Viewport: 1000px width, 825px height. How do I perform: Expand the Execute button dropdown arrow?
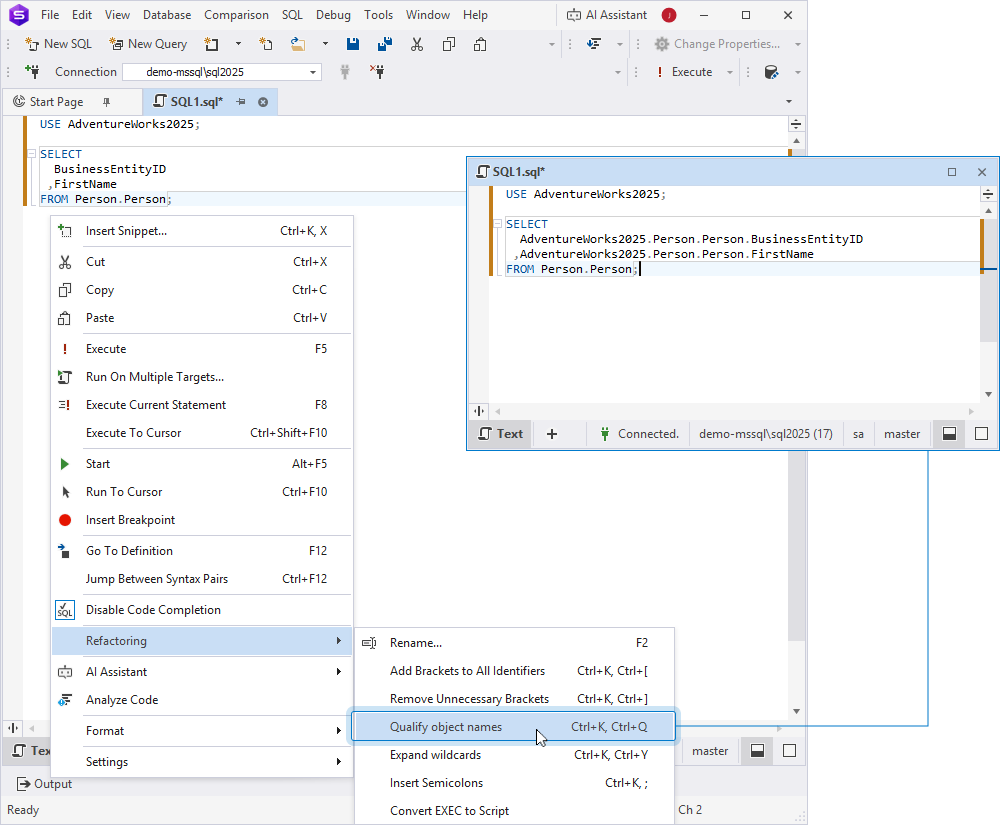coord(730,72)
